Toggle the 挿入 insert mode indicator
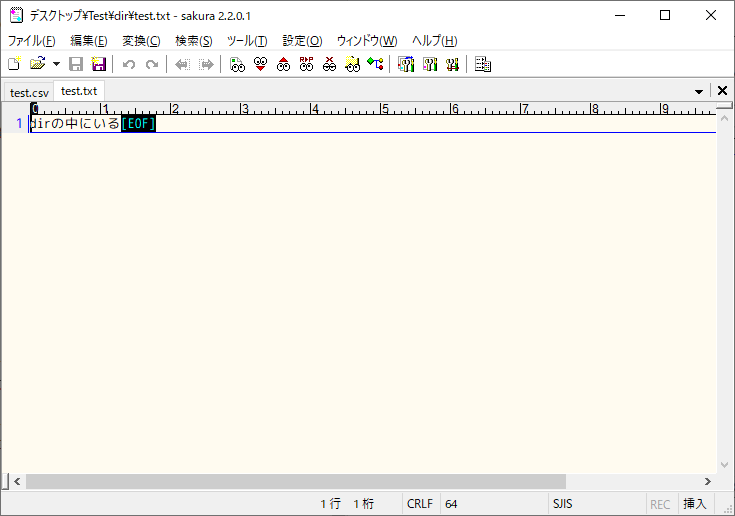This screenshot has height=516, width=735. pos(695,504)
